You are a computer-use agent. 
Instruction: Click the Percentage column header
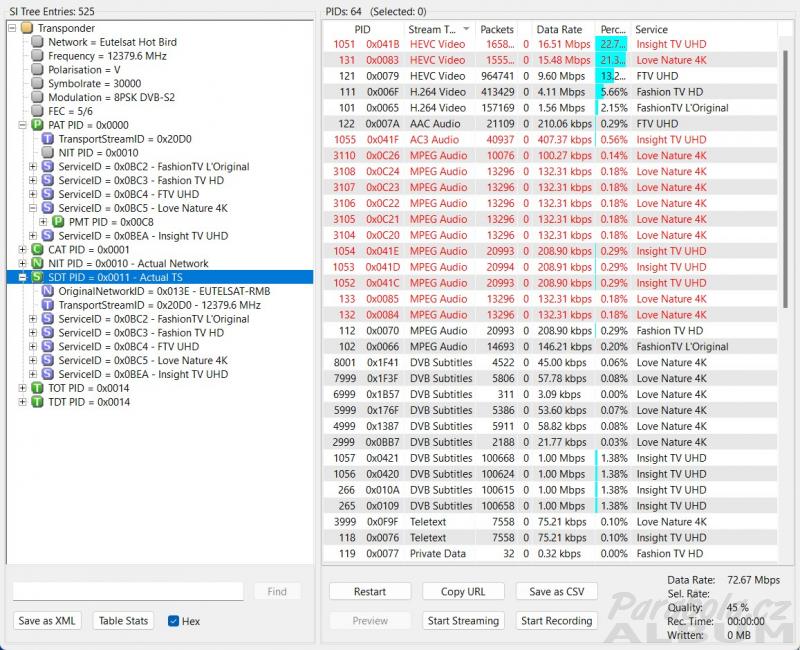613,29
